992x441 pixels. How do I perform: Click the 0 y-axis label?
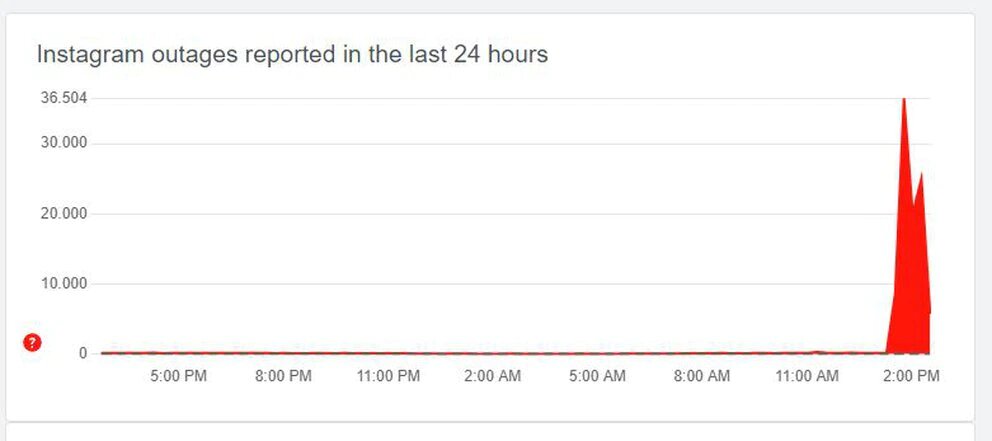83,354
